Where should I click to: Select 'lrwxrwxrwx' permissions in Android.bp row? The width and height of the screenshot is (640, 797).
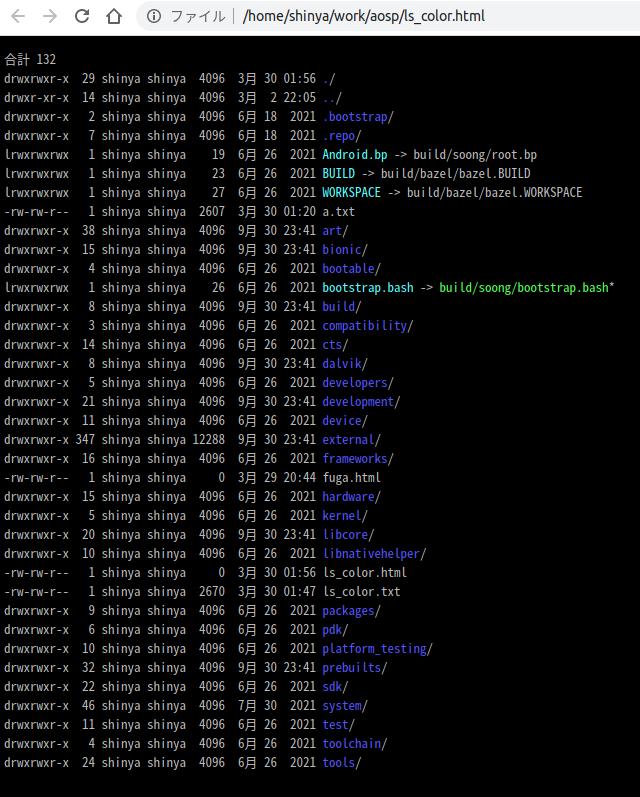coord(37,155)
